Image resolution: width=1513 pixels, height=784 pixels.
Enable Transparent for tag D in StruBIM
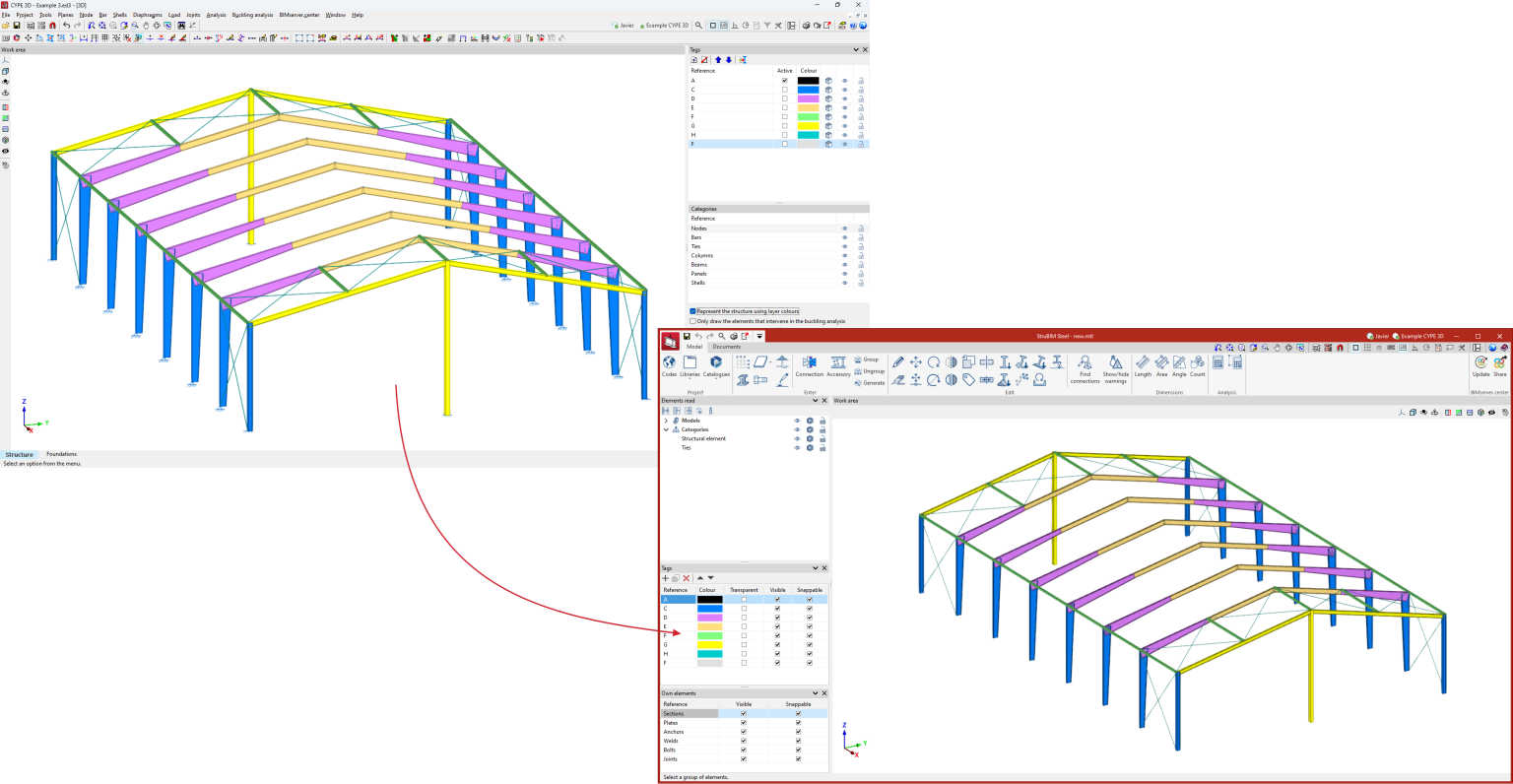(x=744, y=618)
